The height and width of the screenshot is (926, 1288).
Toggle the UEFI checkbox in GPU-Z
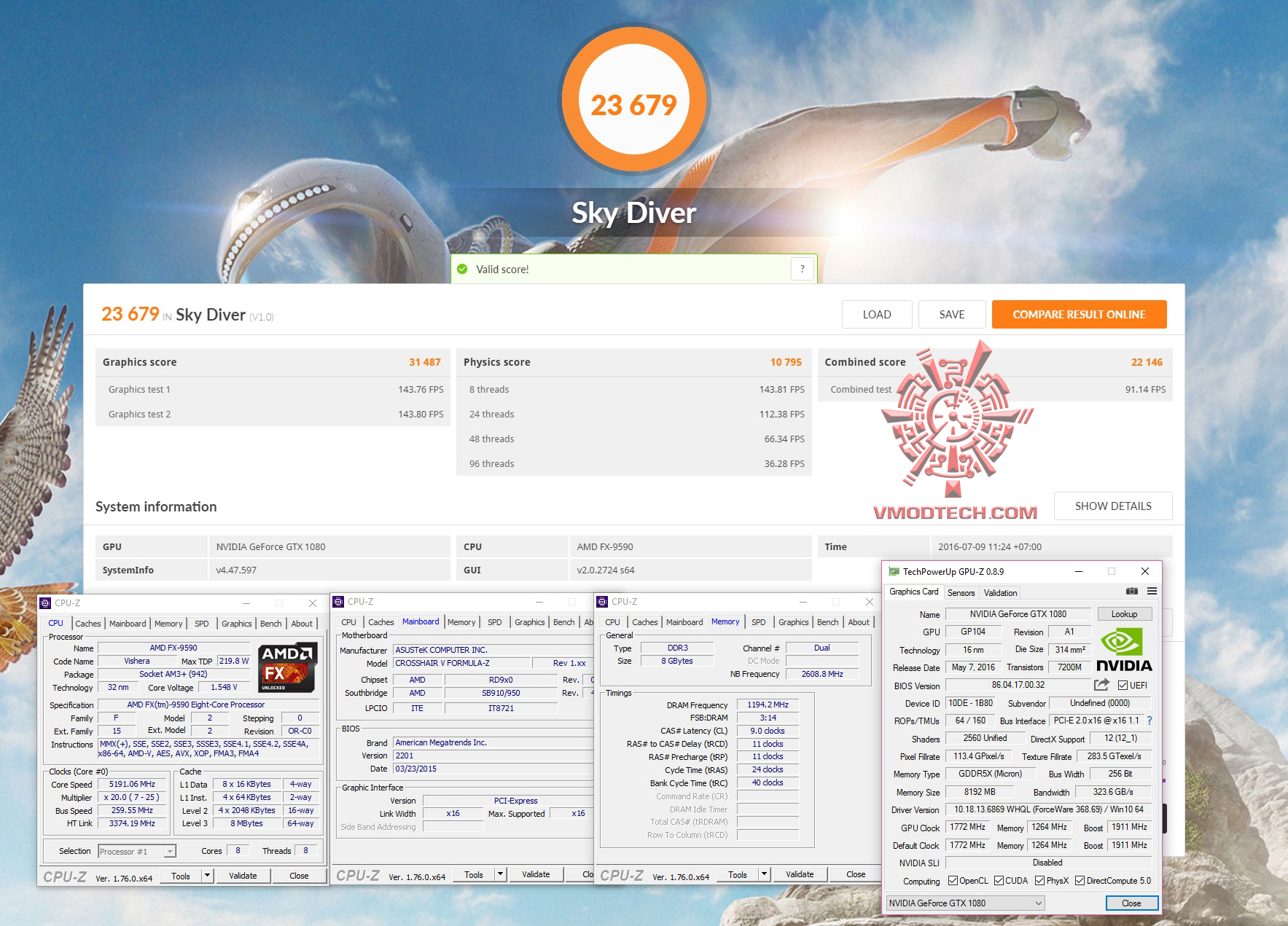click(1123, 686)
